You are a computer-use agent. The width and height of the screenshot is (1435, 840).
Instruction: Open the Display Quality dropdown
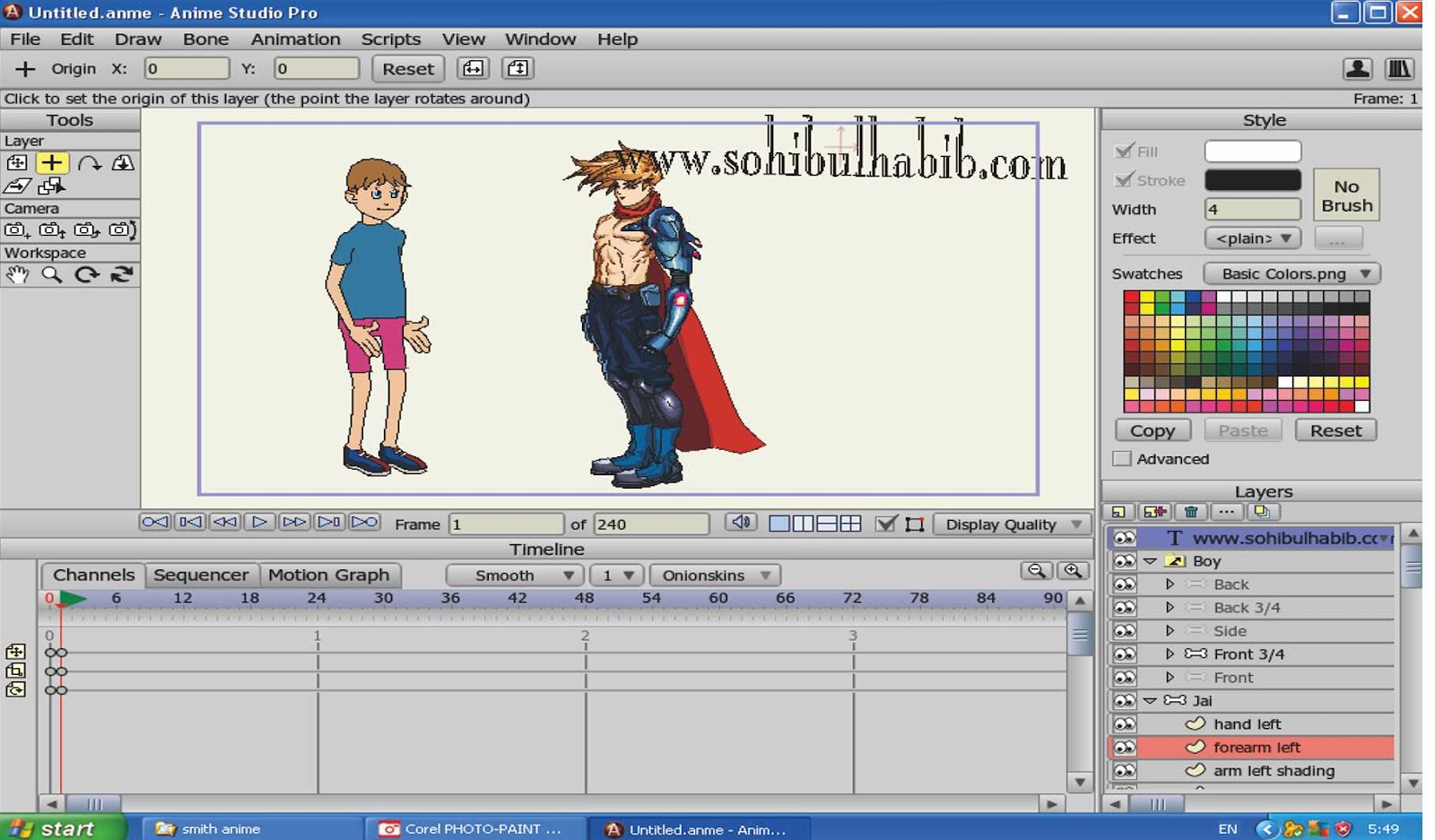tap(1012, 524)
